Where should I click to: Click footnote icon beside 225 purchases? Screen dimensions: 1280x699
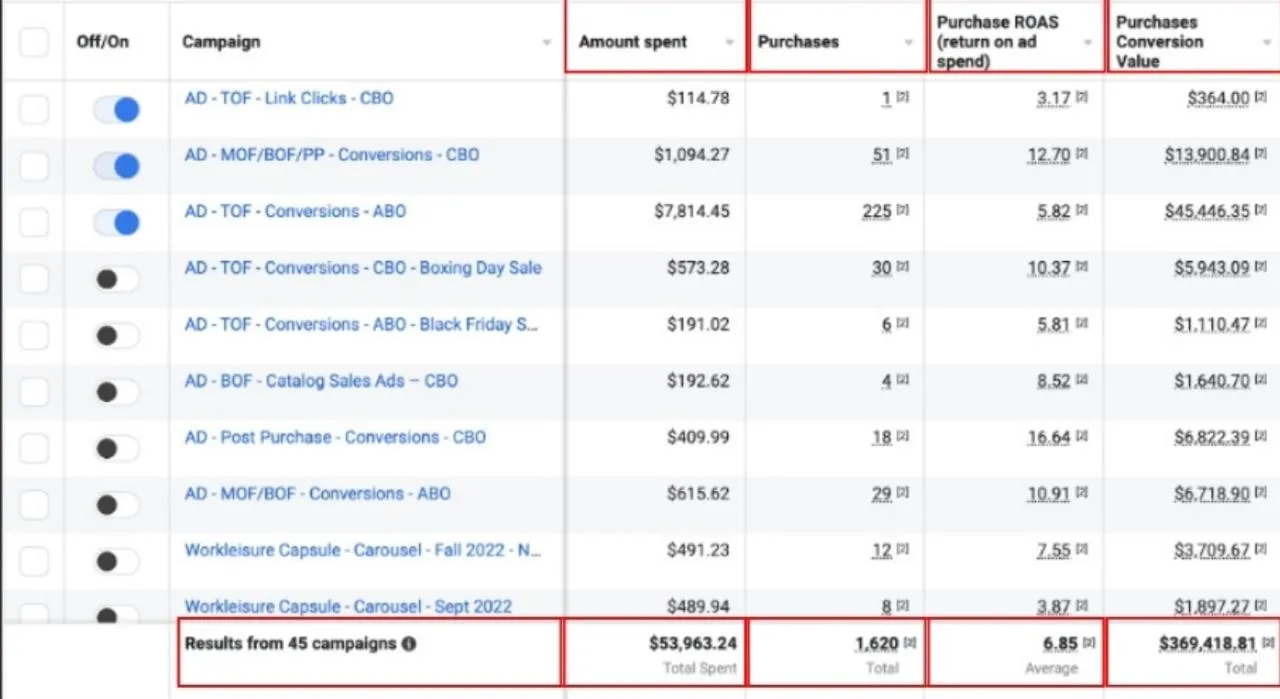point(902,212)
